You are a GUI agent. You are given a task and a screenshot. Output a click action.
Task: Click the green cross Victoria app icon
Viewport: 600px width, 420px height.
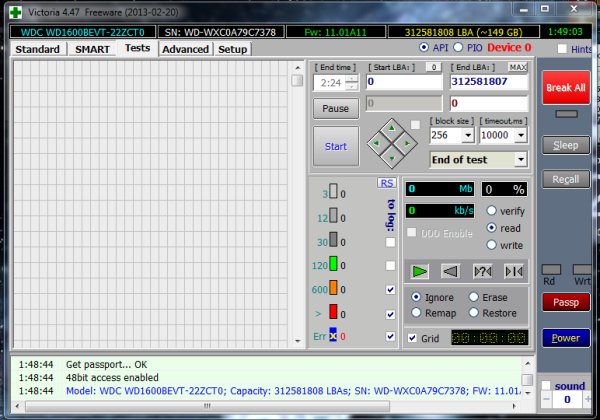click(16, 12)
